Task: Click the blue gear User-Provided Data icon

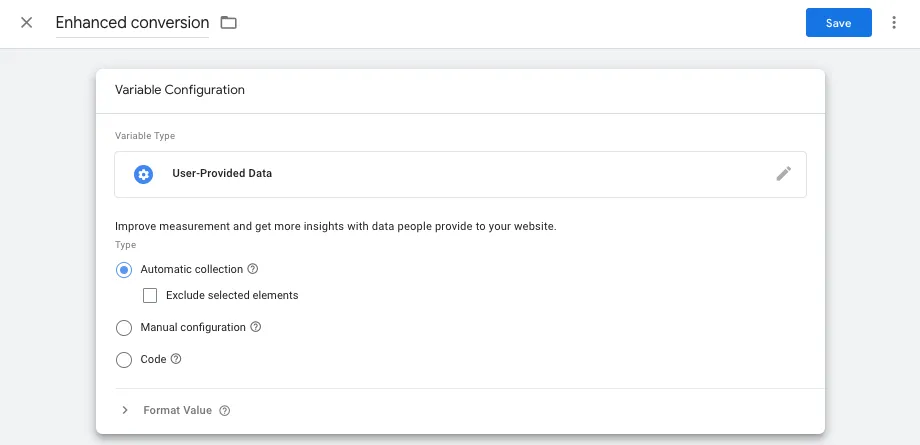Action: pos(144,174)
